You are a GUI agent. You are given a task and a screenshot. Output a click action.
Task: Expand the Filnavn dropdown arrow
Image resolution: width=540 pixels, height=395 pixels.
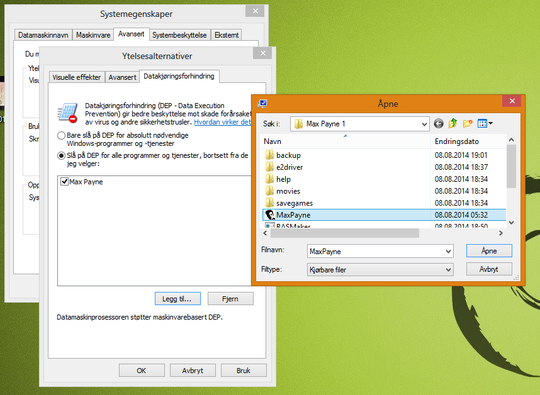click(448, 251)
